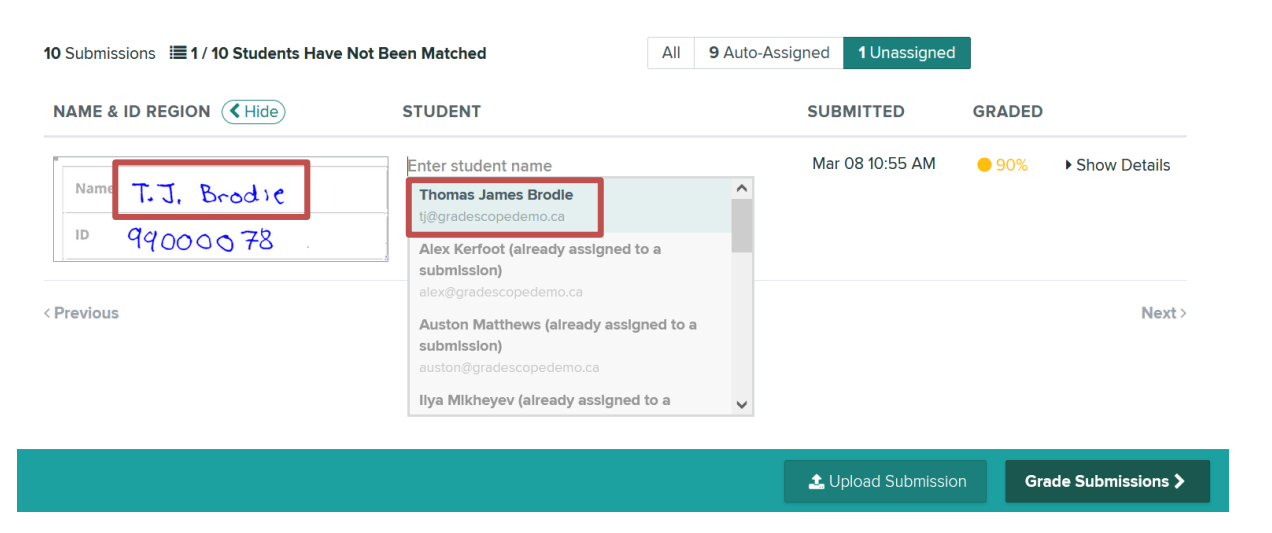This screenshot has width=1272, height=533.
Task: Select the 1 Unassigned filter tab
Action: 907,53
